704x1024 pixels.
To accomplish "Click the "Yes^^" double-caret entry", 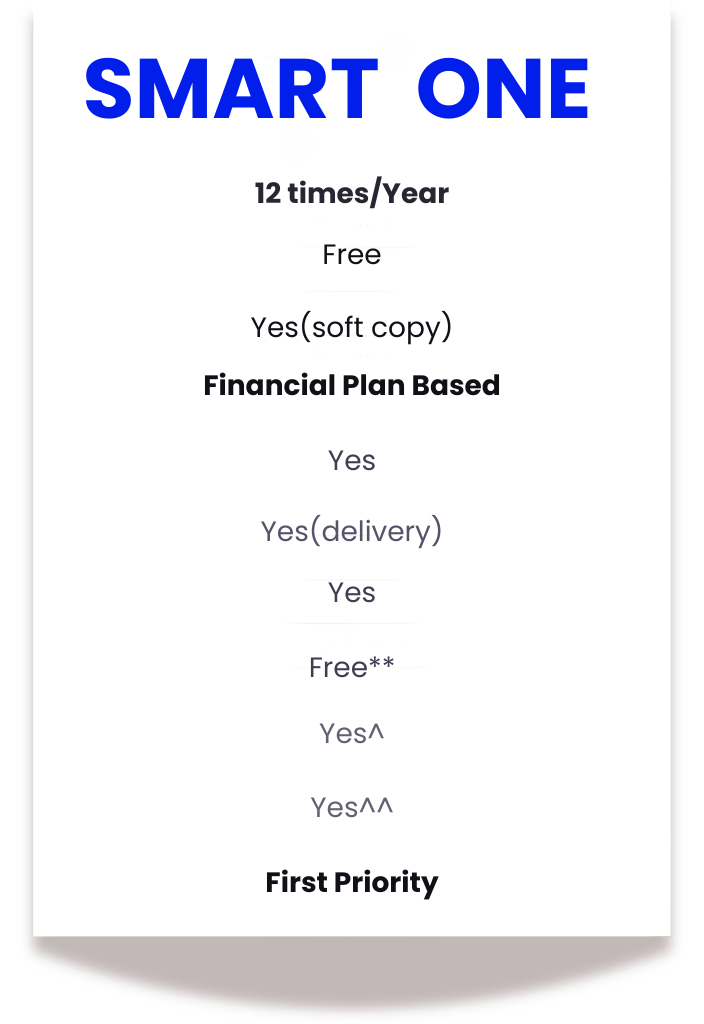I will pos(352,807).
